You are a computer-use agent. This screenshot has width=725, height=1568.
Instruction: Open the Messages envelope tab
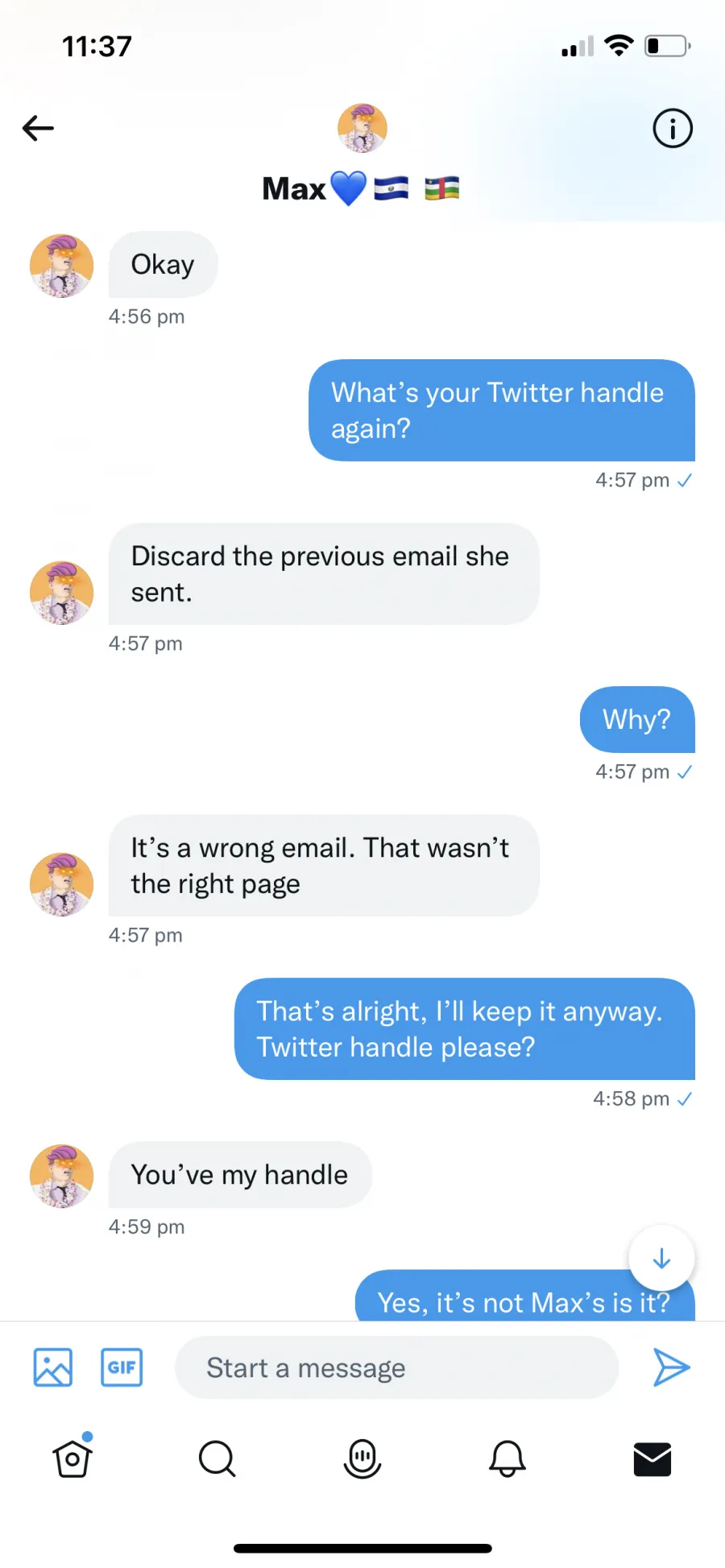(x=652, y=1459)
